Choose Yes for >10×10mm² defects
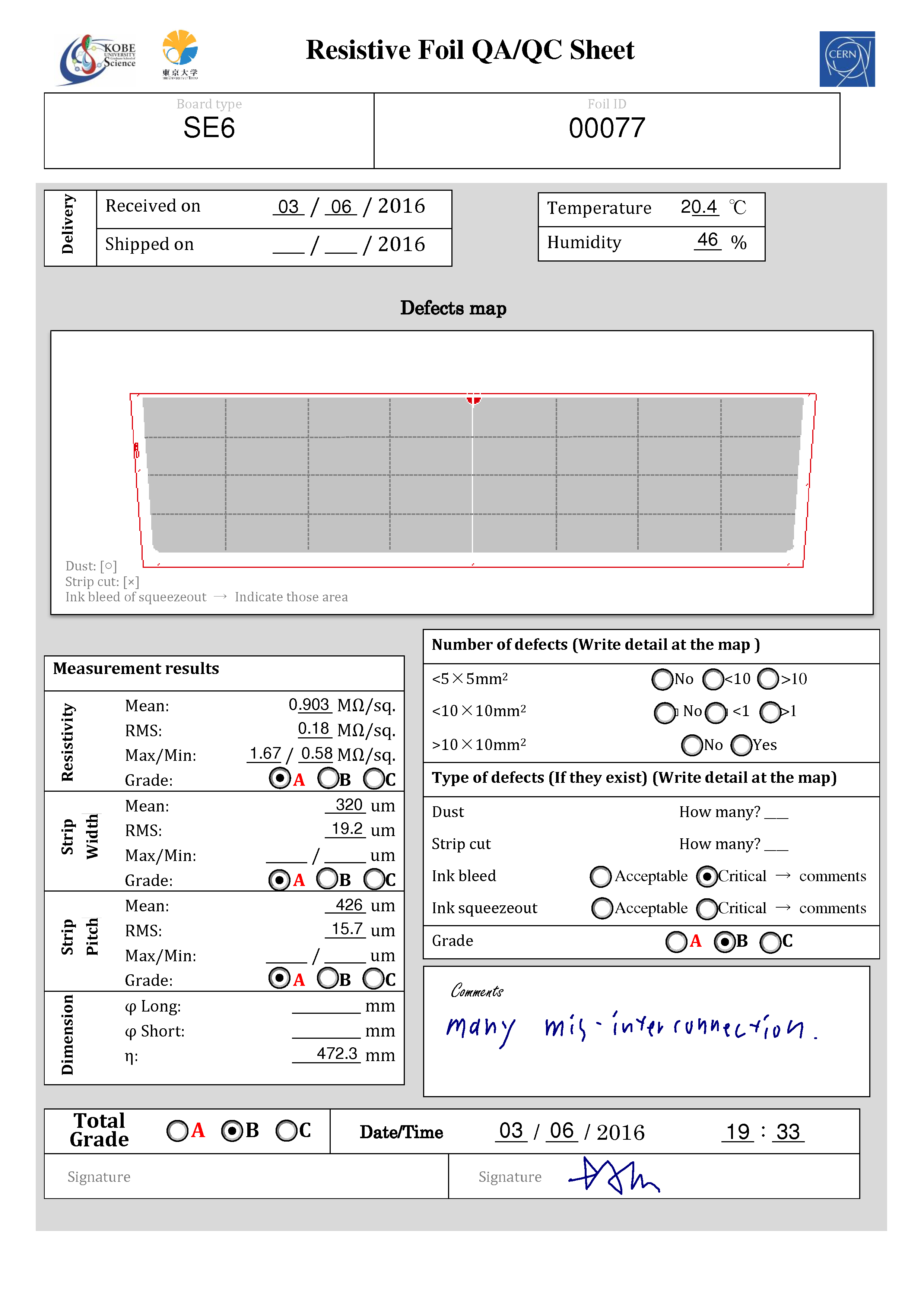This screenshot has width=924, height=1307. 742,745
